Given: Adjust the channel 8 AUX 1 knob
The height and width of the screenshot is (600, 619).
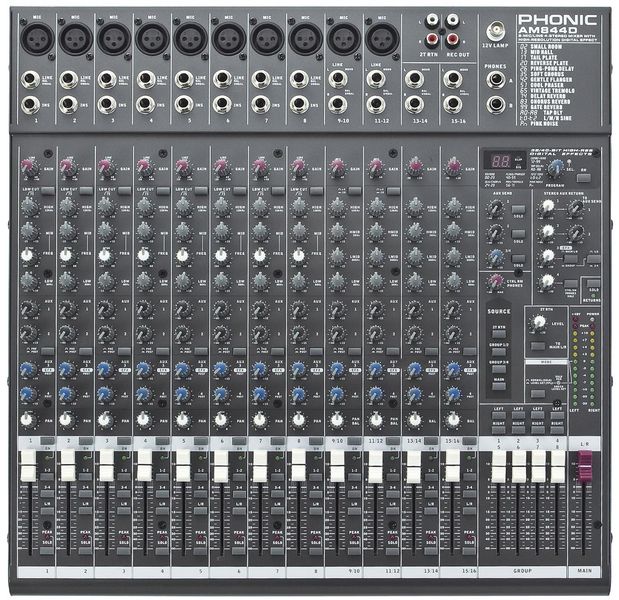Looking at the screenshot, I should click(298, 309).
